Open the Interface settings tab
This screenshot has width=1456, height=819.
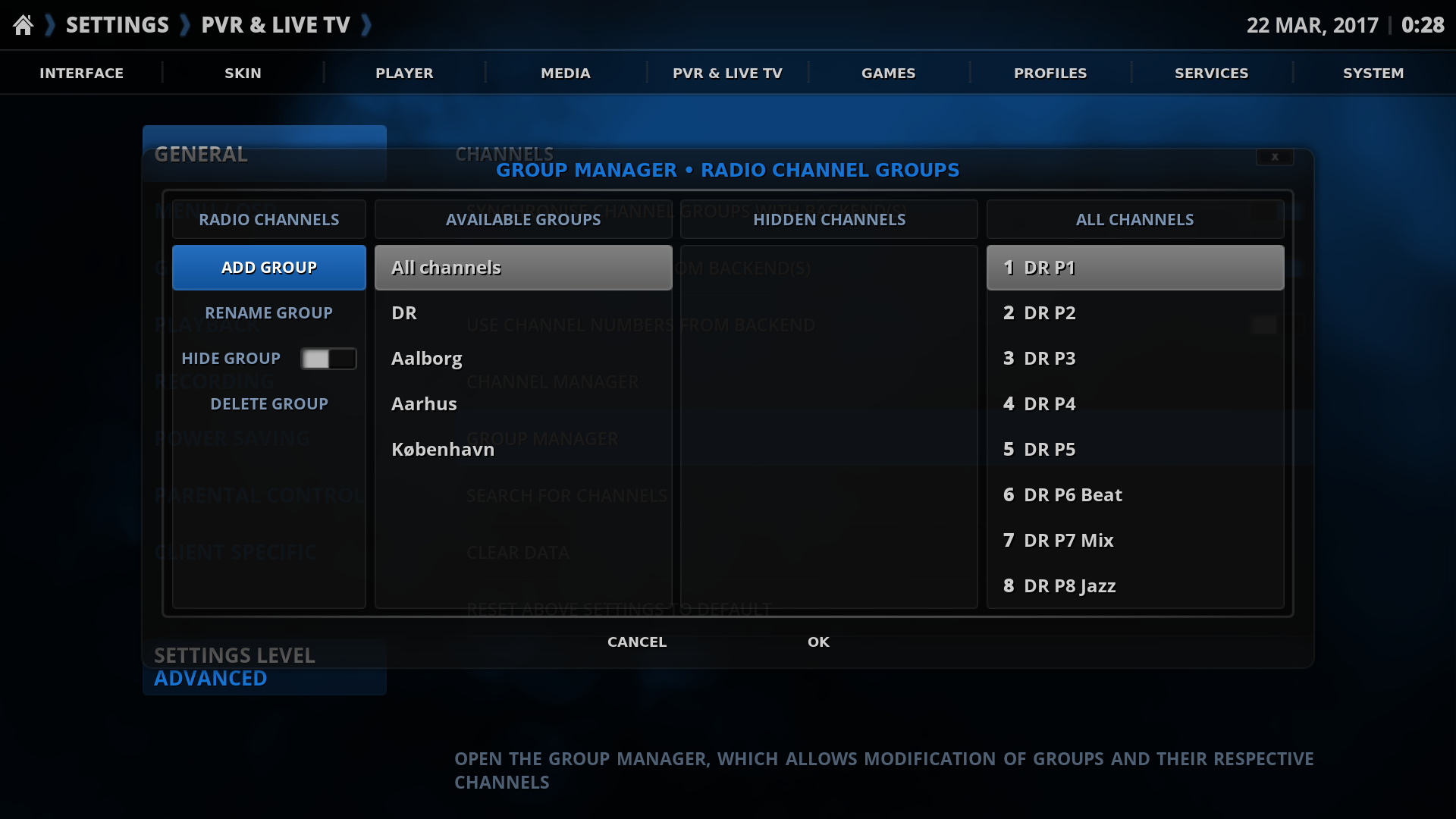click(x=81, y=73)
